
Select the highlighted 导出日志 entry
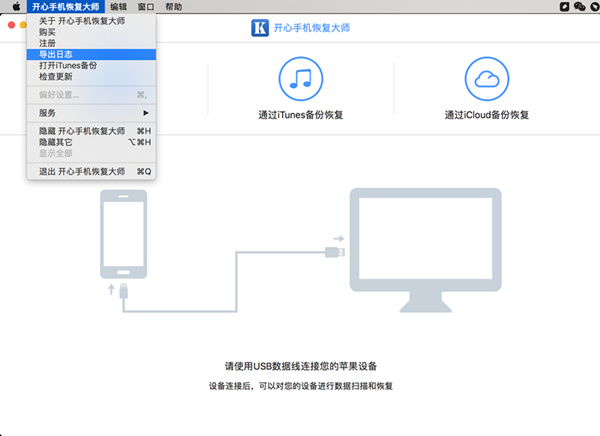(x=91, y=54)
